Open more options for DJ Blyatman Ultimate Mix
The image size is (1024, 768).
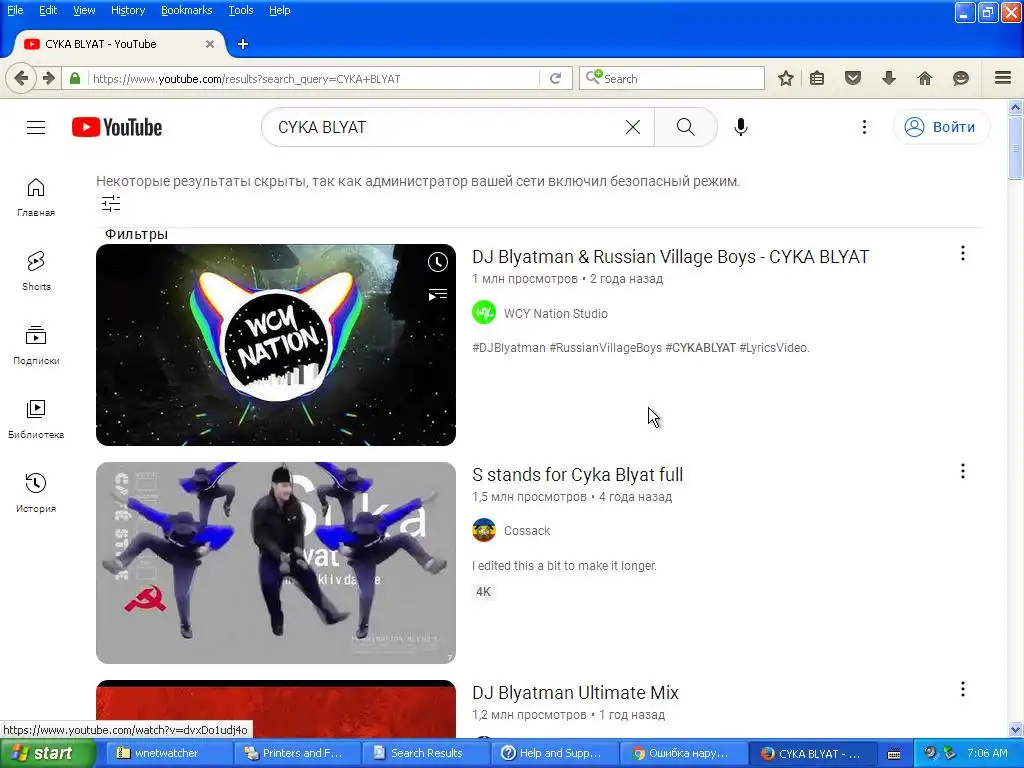pos(963,690)
